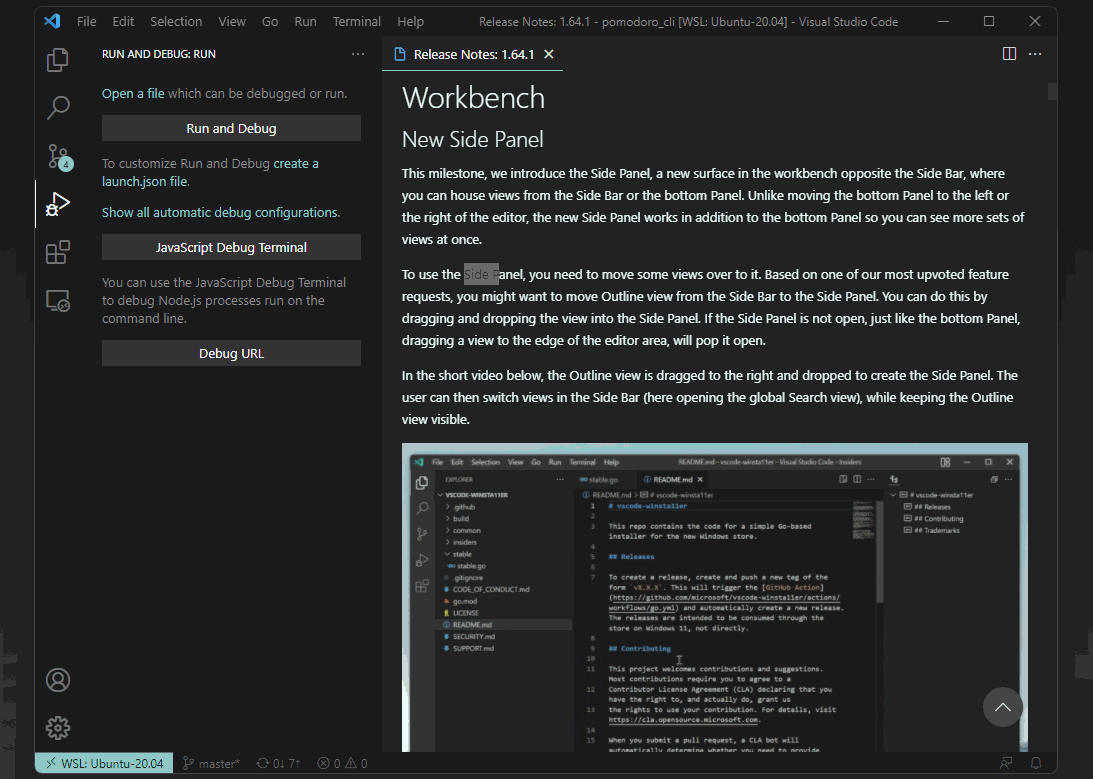Open the JavaScript Debug Terminal

(231, 247)
